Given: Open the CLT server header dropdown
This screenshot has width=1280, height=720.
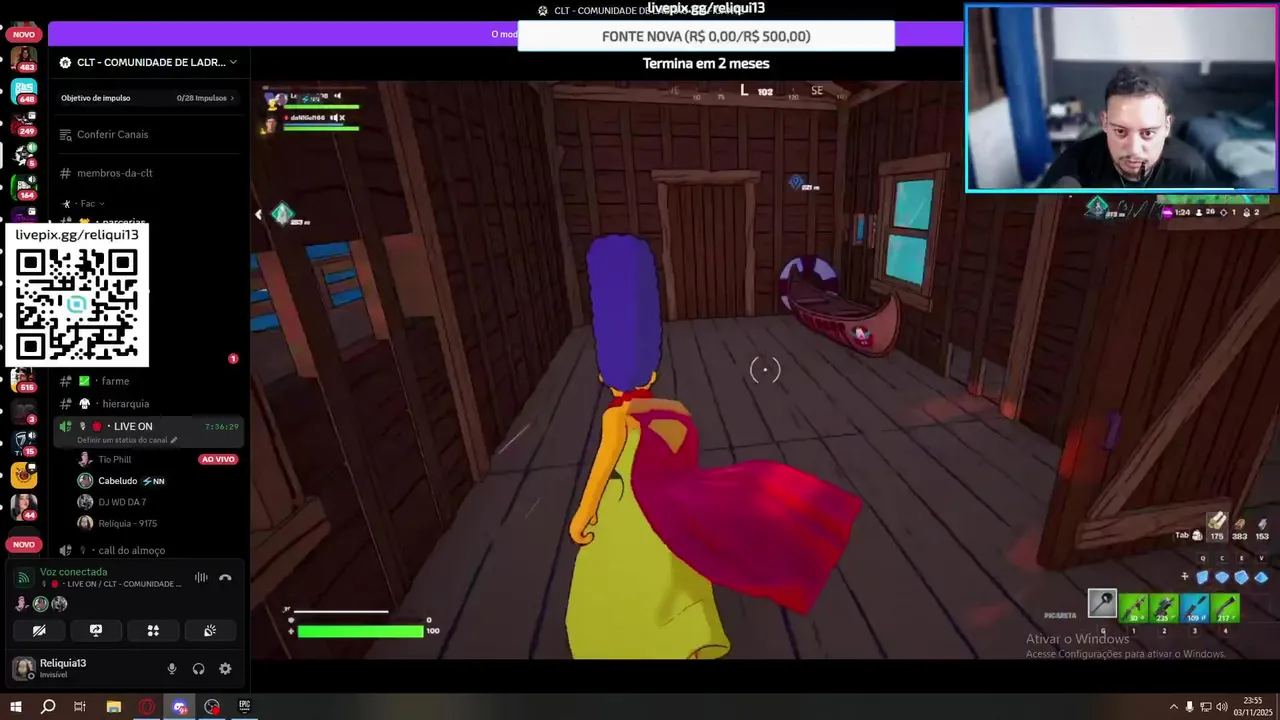Looking at the screenshot, I should (148, 62).
